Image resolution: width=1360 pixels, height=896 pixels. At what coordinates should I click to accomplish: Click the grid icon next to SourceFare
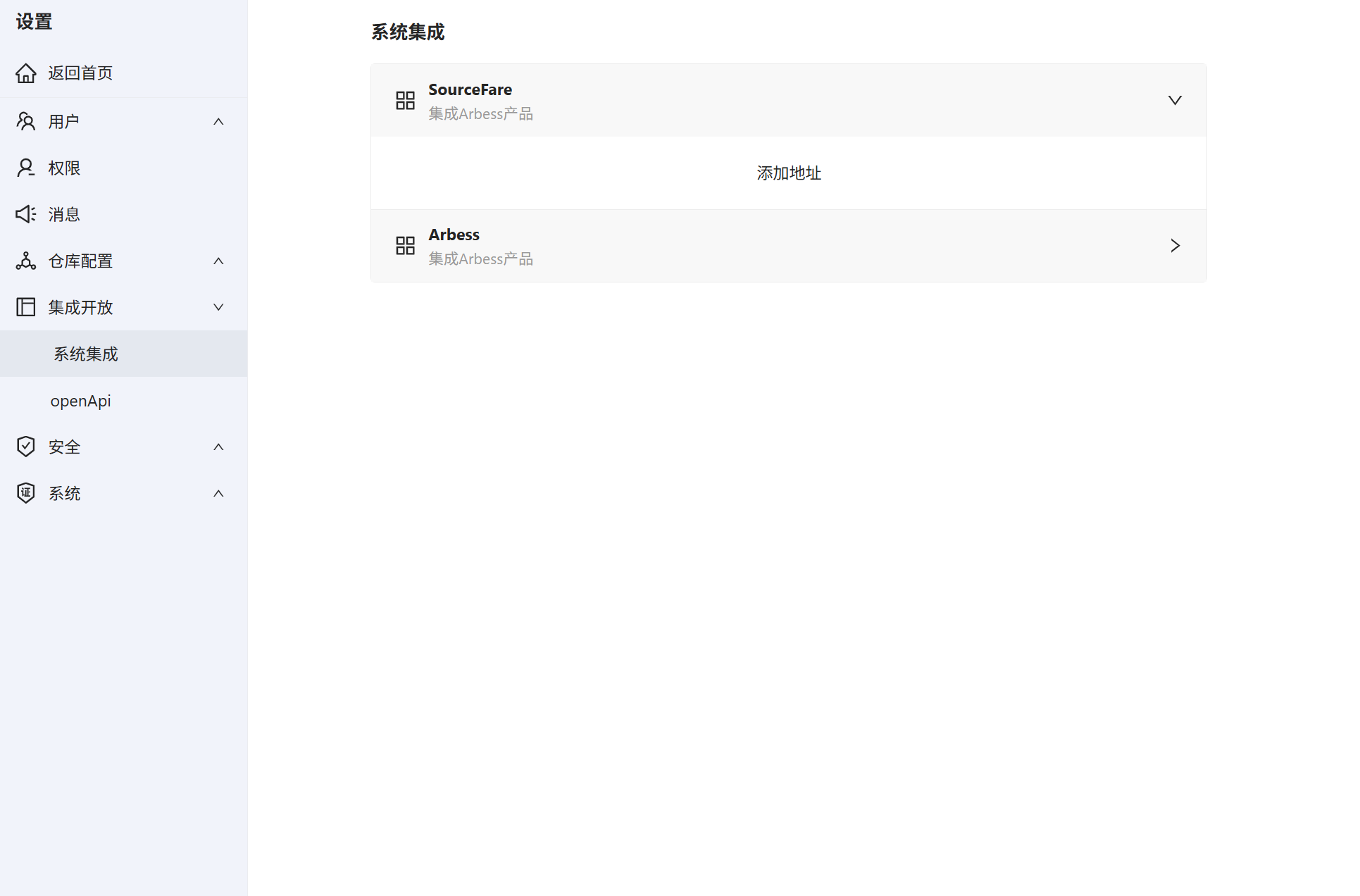pos(405,101)
